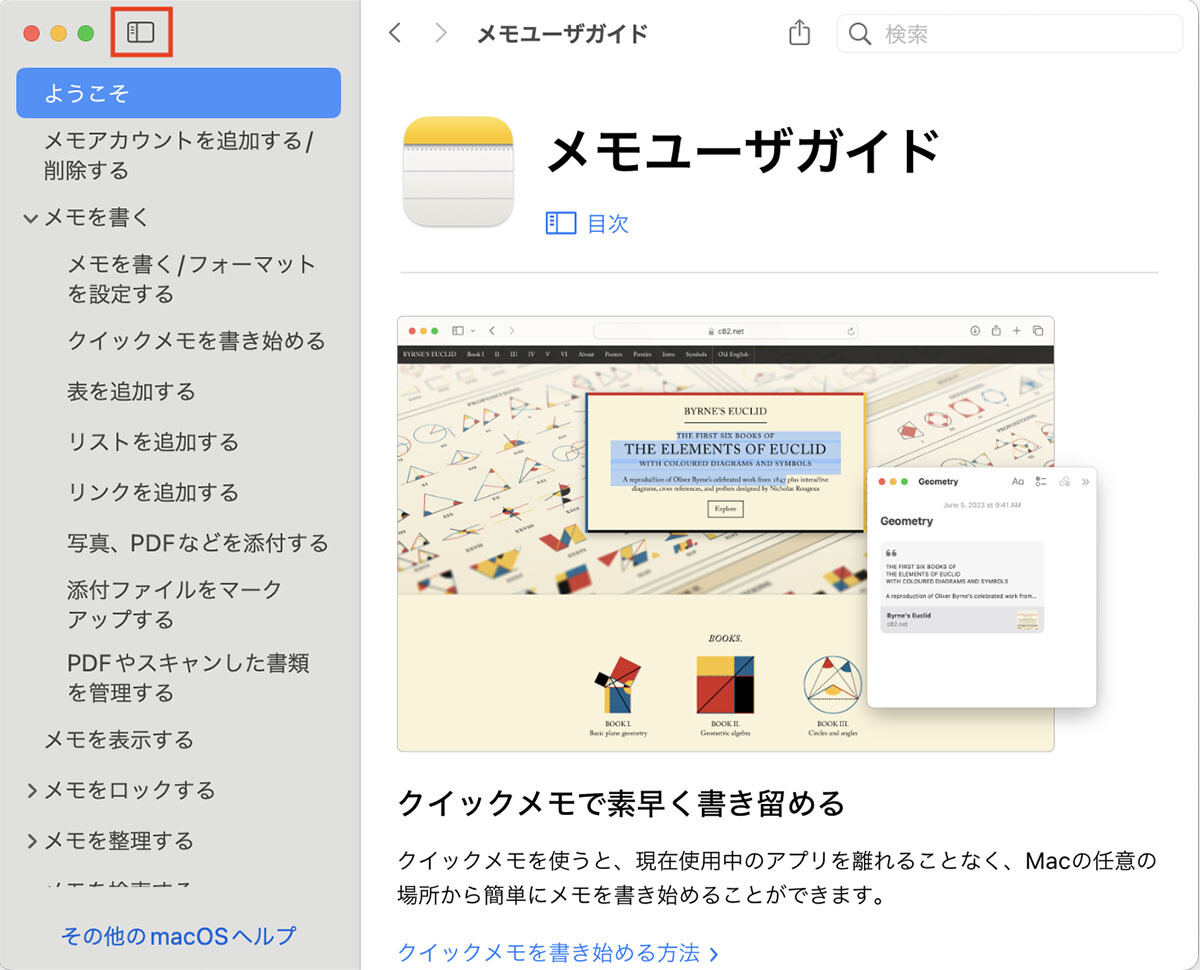The width and height of the screenshot is (1200, 970).
Task: Open リンクを追加する topic
Action: pyautogui.click(x=153, y=492)
